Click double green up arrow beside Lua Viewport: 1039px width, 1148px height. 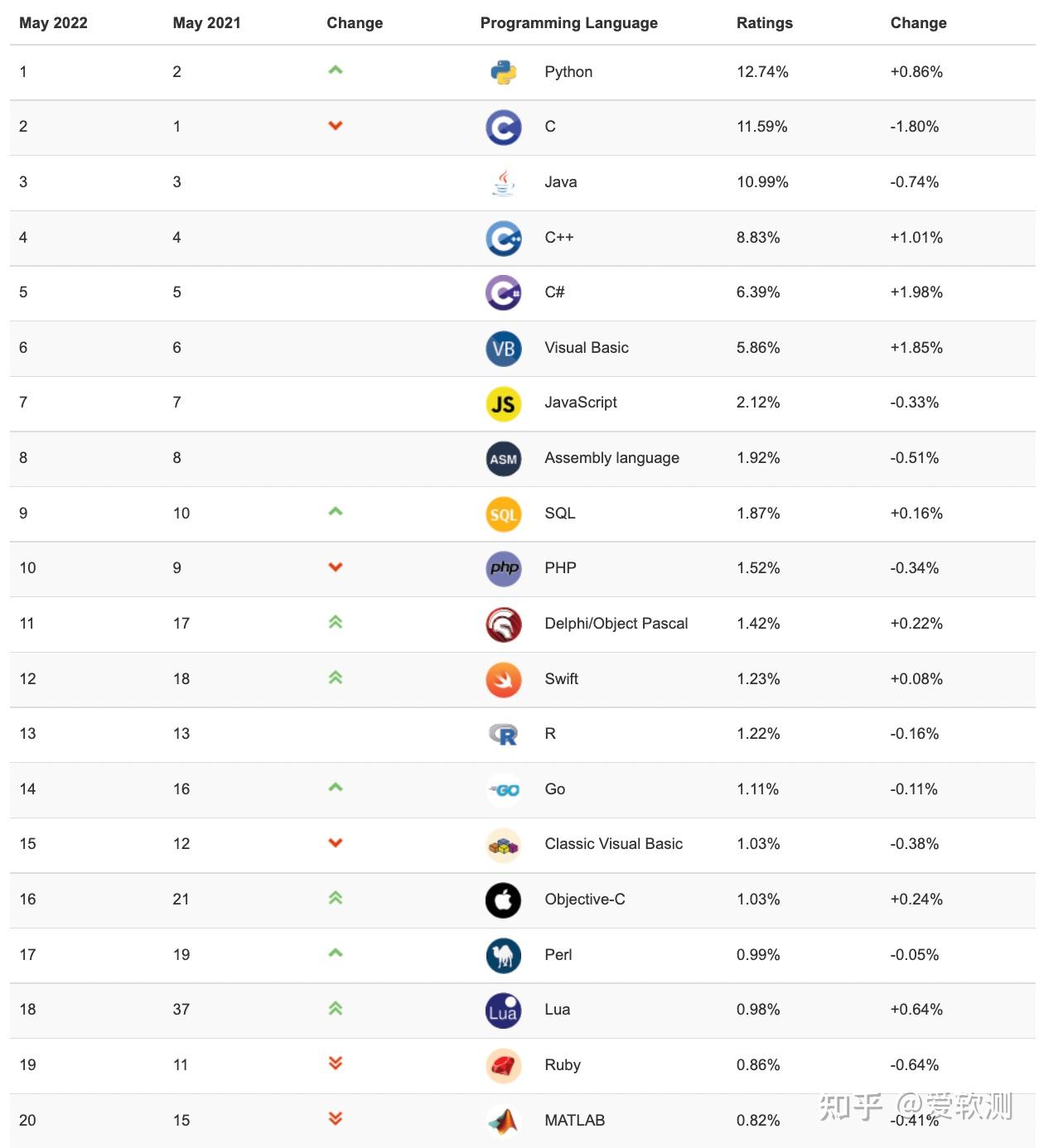336,1009
